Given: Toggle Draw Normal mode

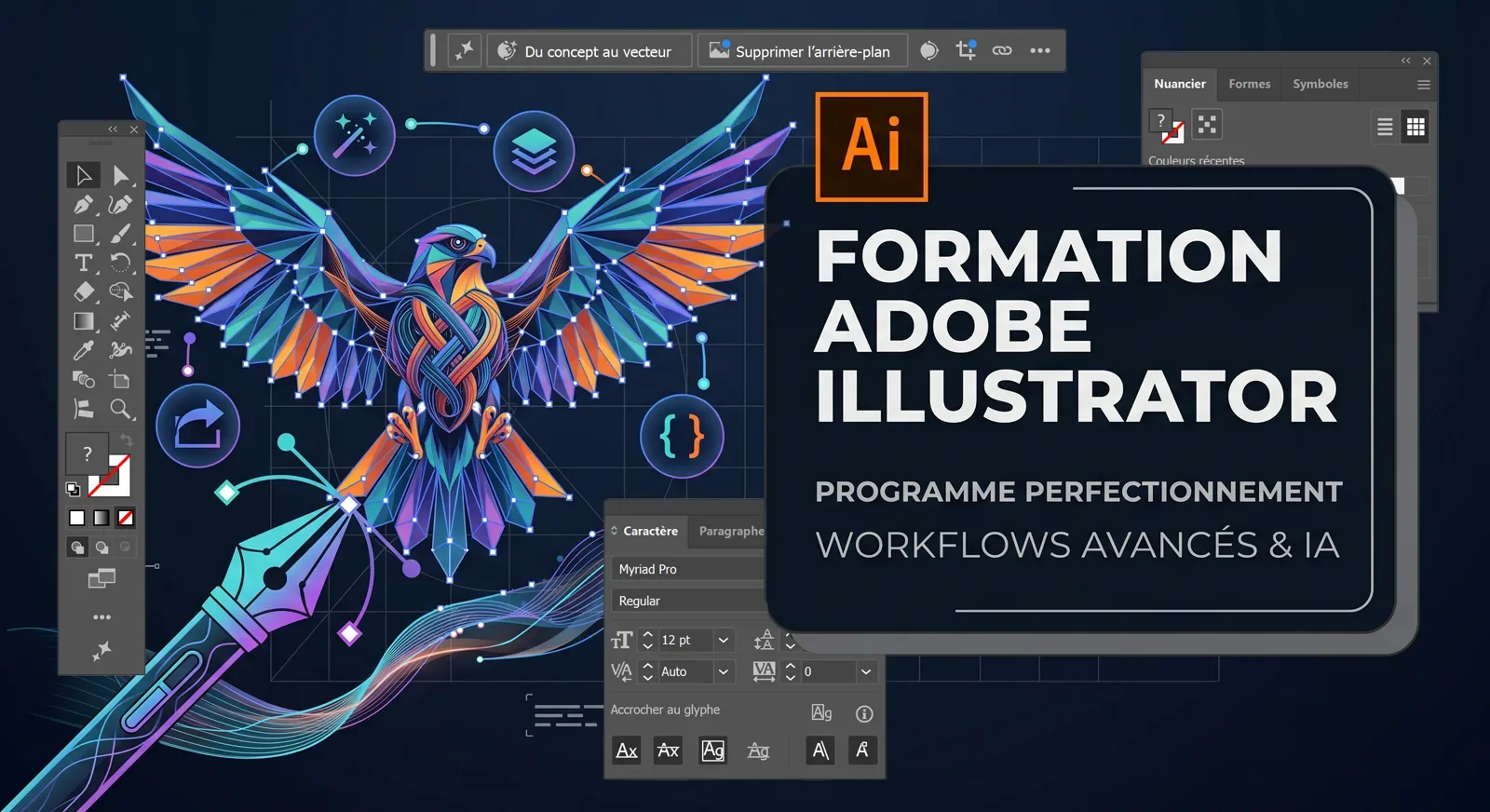Looking at the screenshot, I should click(x=77, y=548).
